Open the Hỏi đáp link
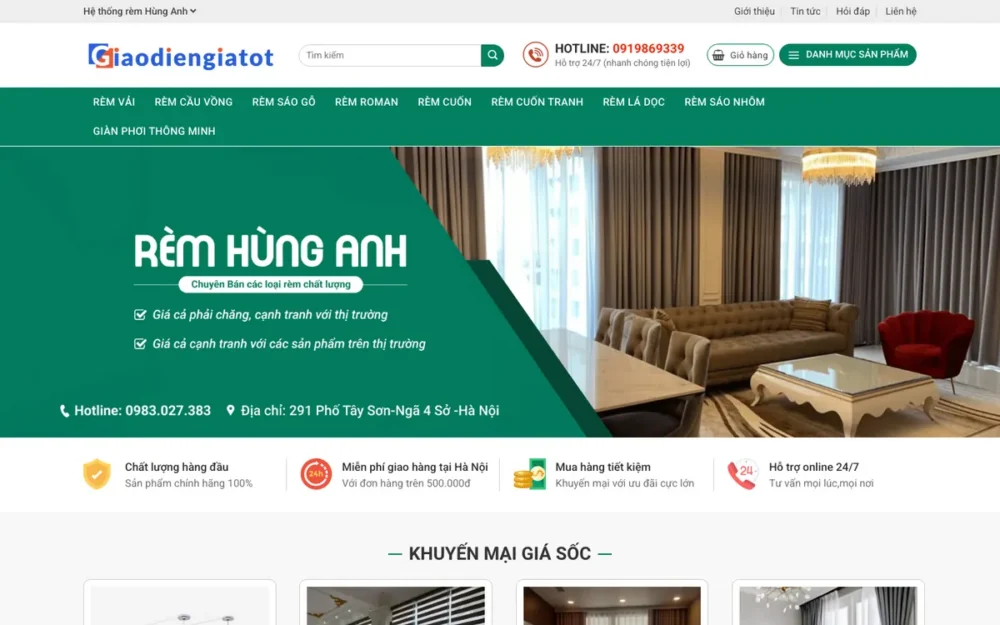 click(853, 11)
